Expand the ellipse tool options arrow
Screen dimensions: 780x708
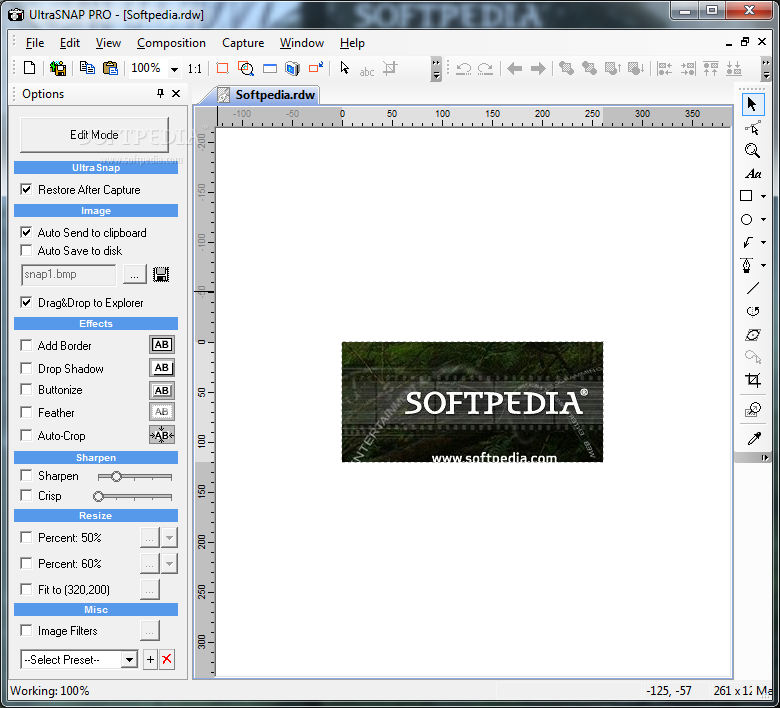[x=764, y=219]
